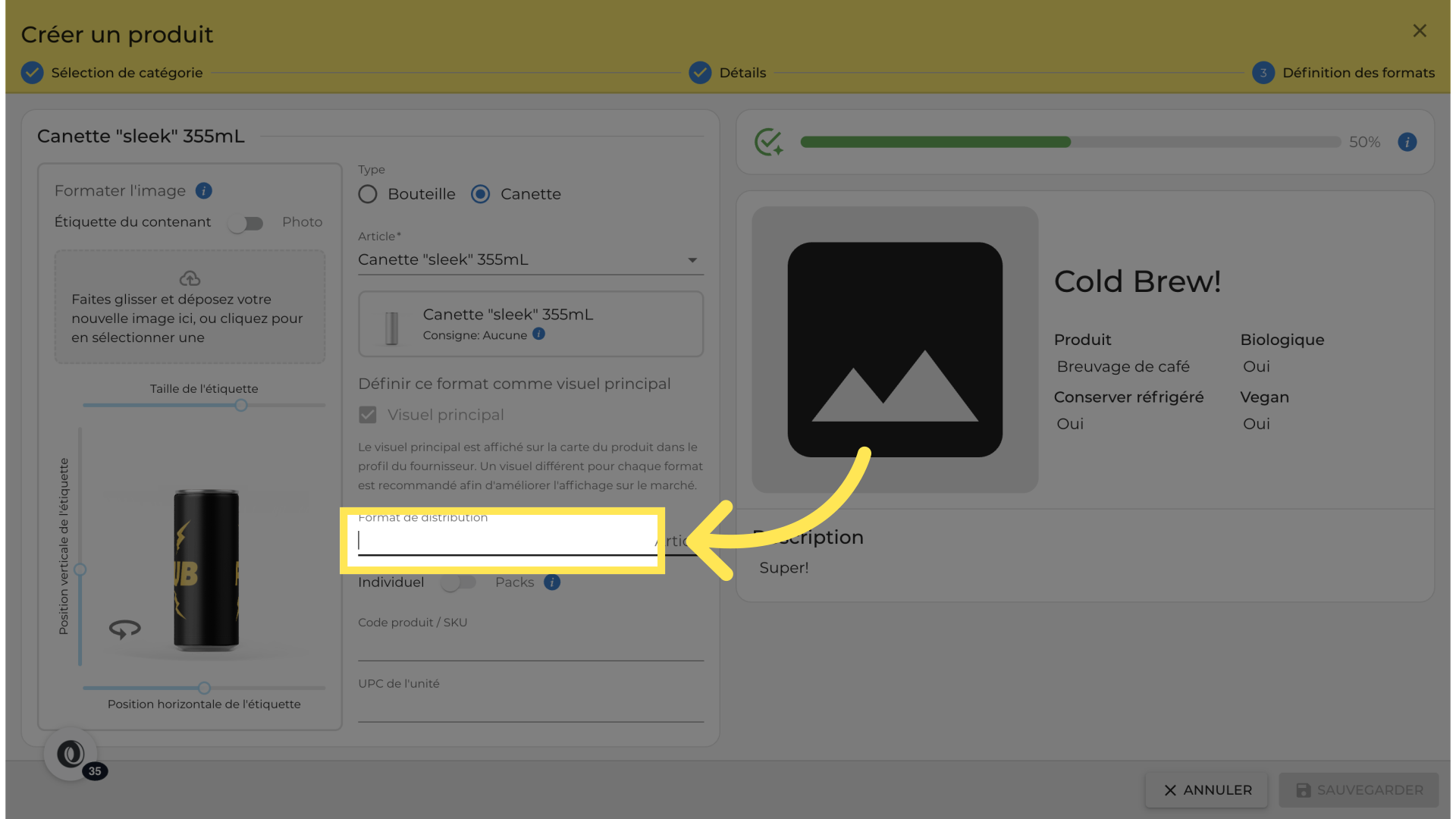Click info icon beside 50% progress
The height and width of the screenshot is (819, 1456).
[x=1407, y=142]
